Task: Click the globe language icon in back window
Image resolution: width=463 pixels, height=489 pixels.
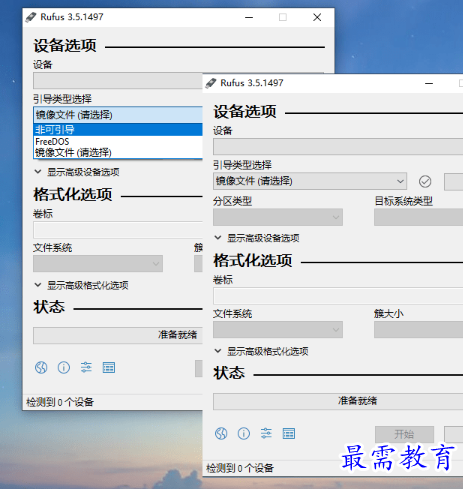Action: coord(41,367)
